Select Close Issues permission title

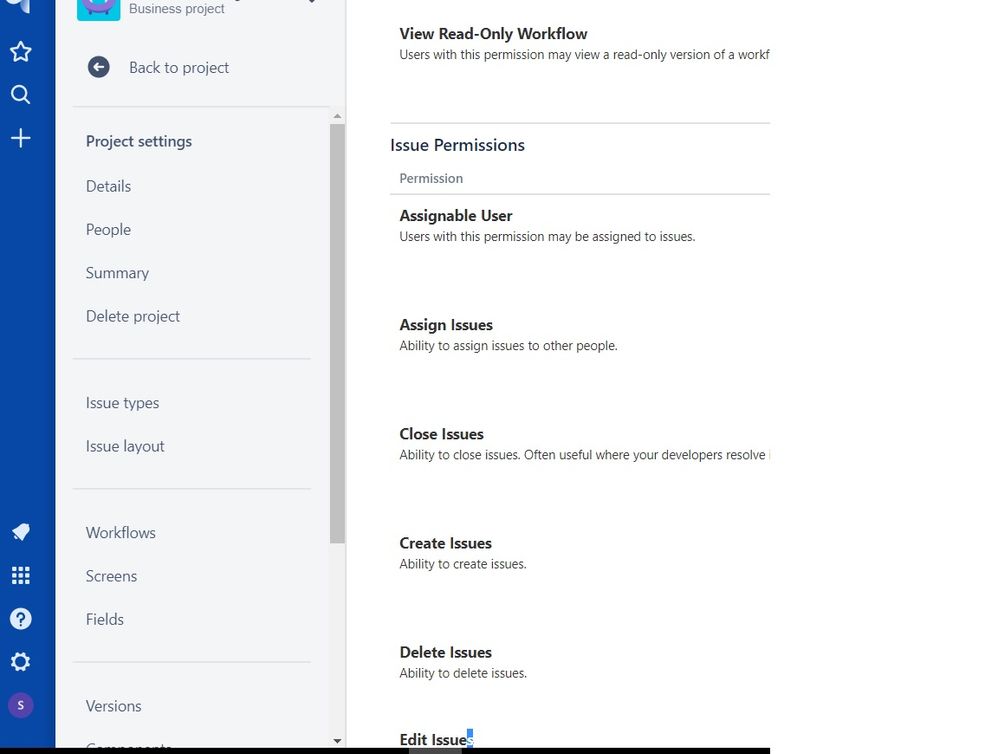point(441,434)
